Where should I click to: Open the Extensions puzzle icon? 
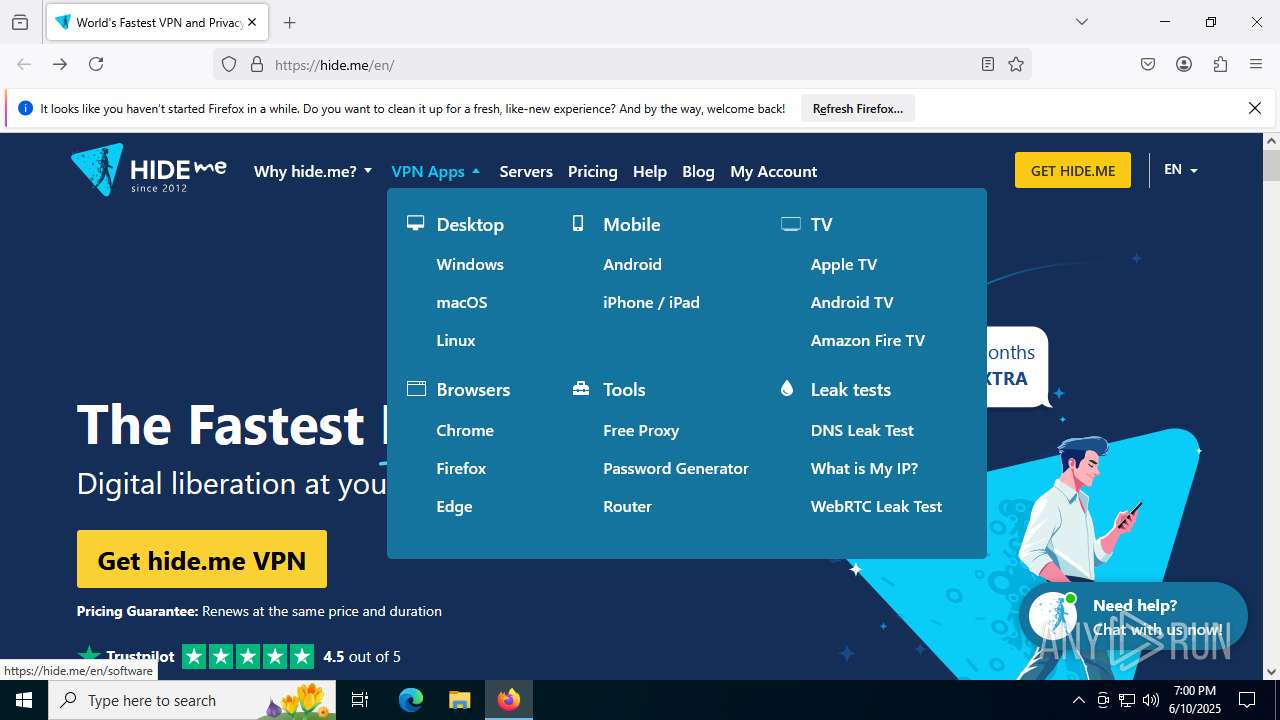(1220, 64)
